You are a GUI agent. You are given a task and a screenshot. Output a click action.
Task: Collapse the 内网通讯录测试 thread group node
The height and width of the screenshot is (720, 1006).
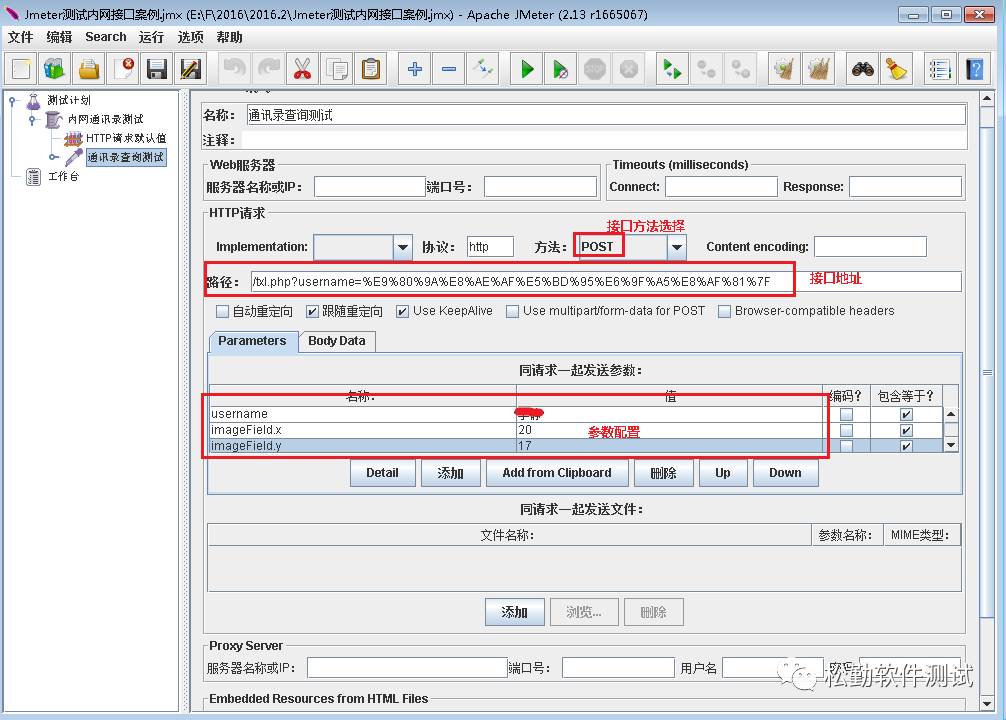click(x=31, y=119)
